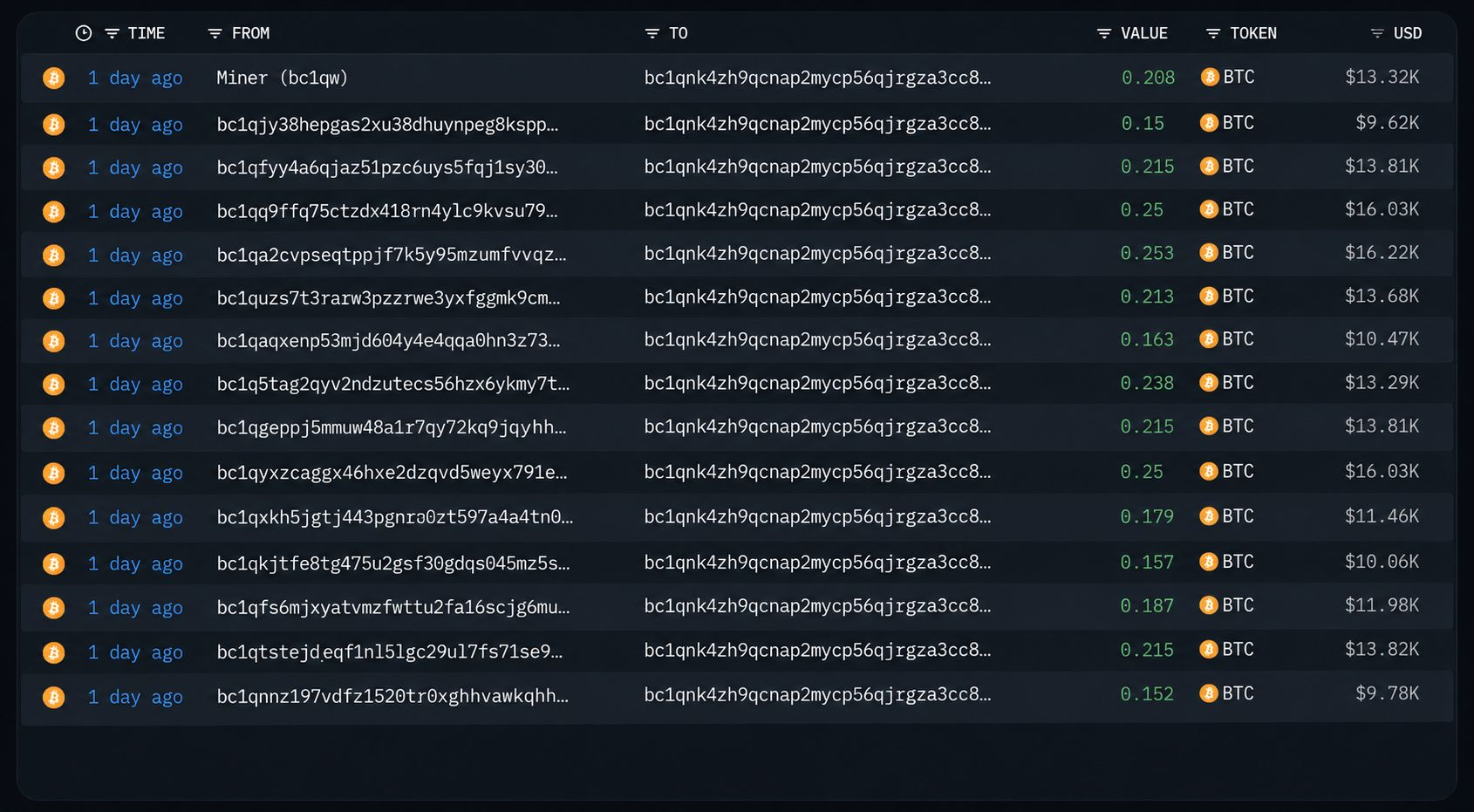Open sender address bc1qgeppj5mmuw48a1r7qy72kq9jqyhh...
The height and width of the screenshot is (812, 1474).
click(392, 427)
